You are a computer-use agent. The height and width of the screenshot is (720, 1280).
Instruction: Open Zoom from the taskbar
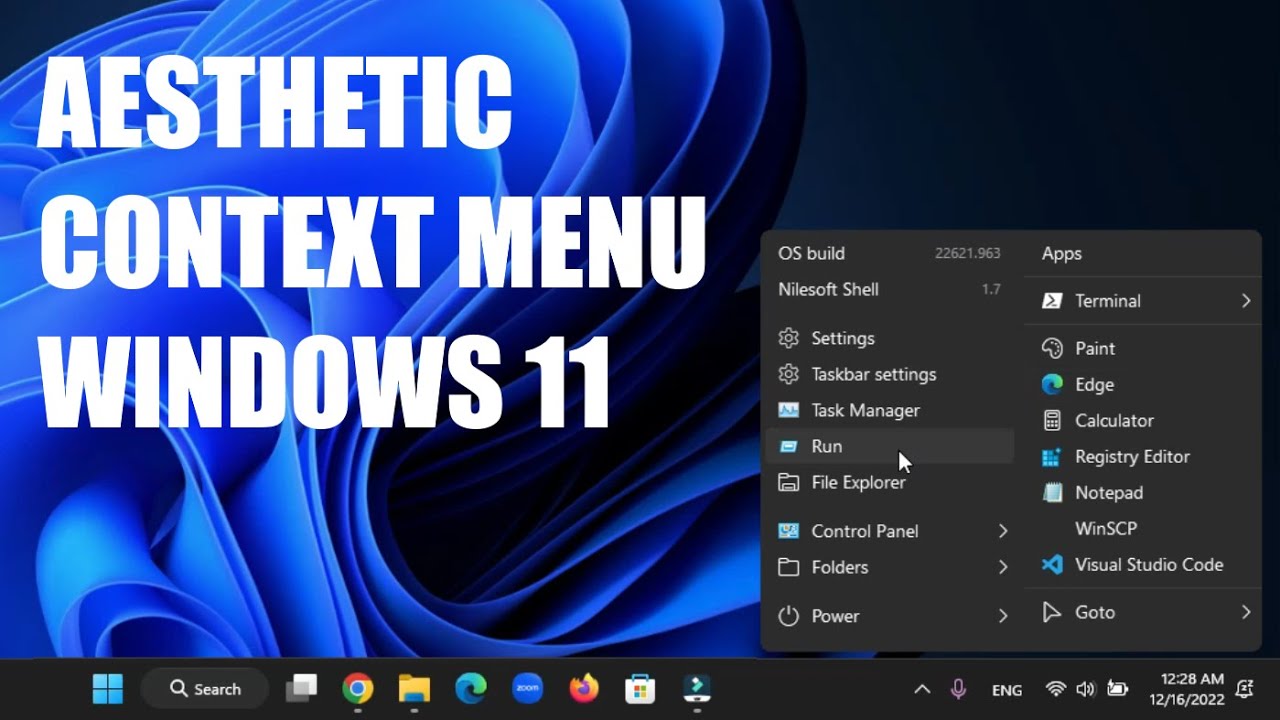click(527, 688)
